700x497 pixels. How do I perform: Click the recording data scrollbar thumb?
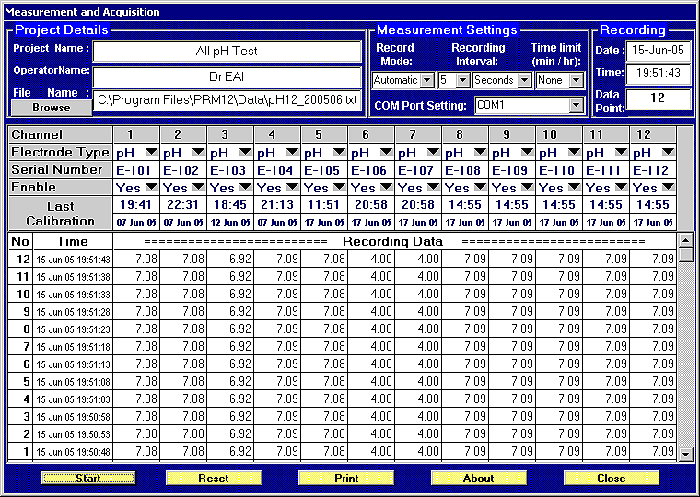coord(686,255)
